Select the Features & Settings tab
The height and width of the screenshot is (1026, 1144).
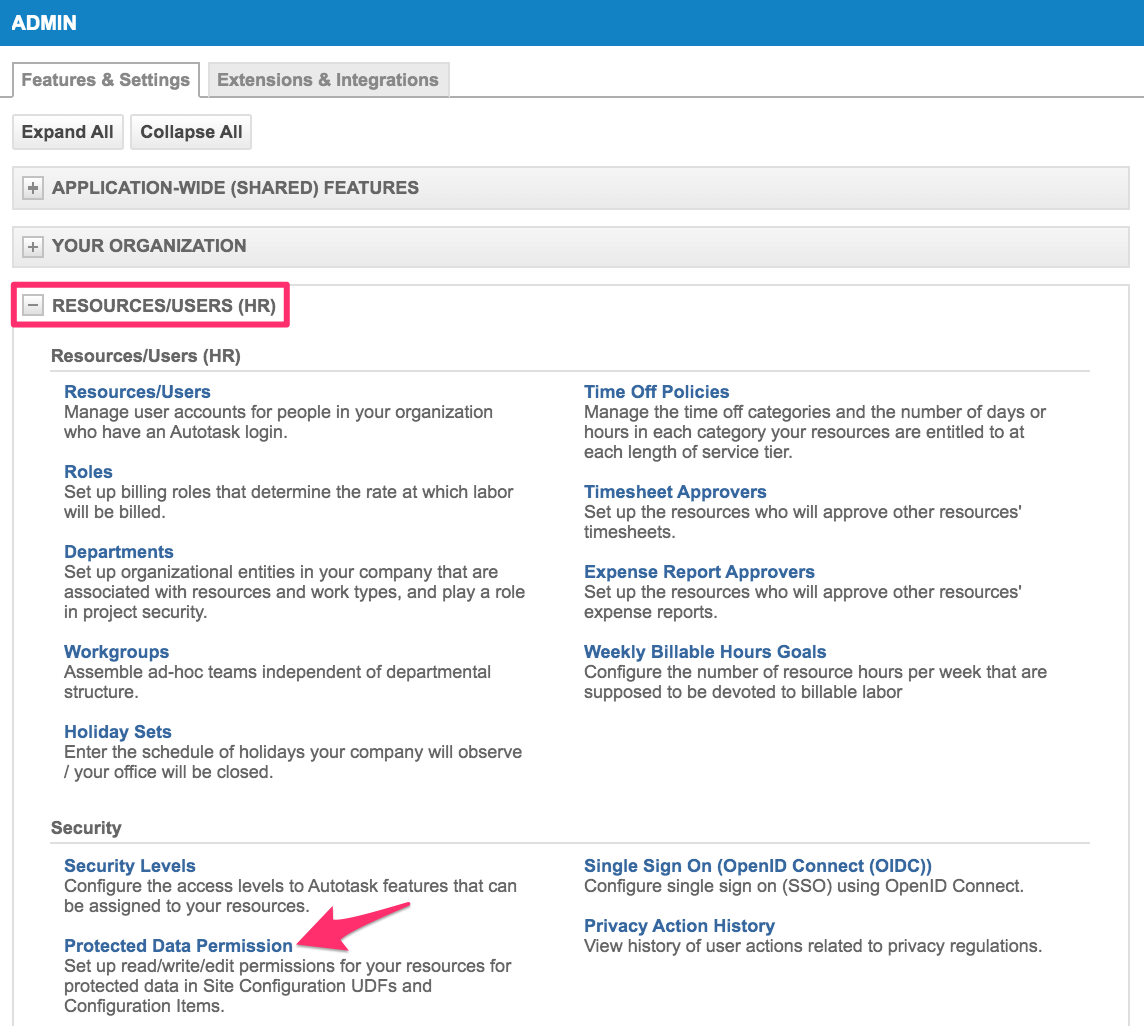[x=105, y=80]
